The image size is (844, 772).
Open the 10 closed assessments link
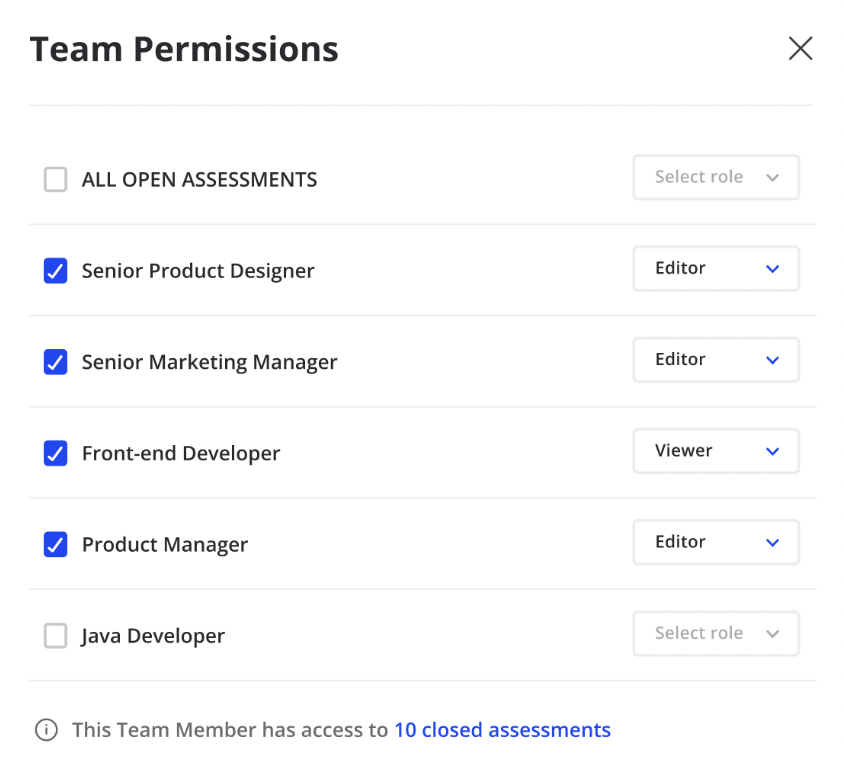[502, 730]
